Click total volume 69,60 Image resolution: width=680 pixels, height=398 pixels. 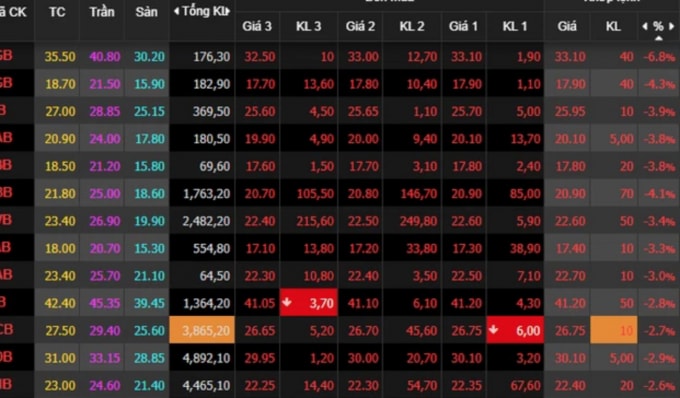click(x=215, y=166)
